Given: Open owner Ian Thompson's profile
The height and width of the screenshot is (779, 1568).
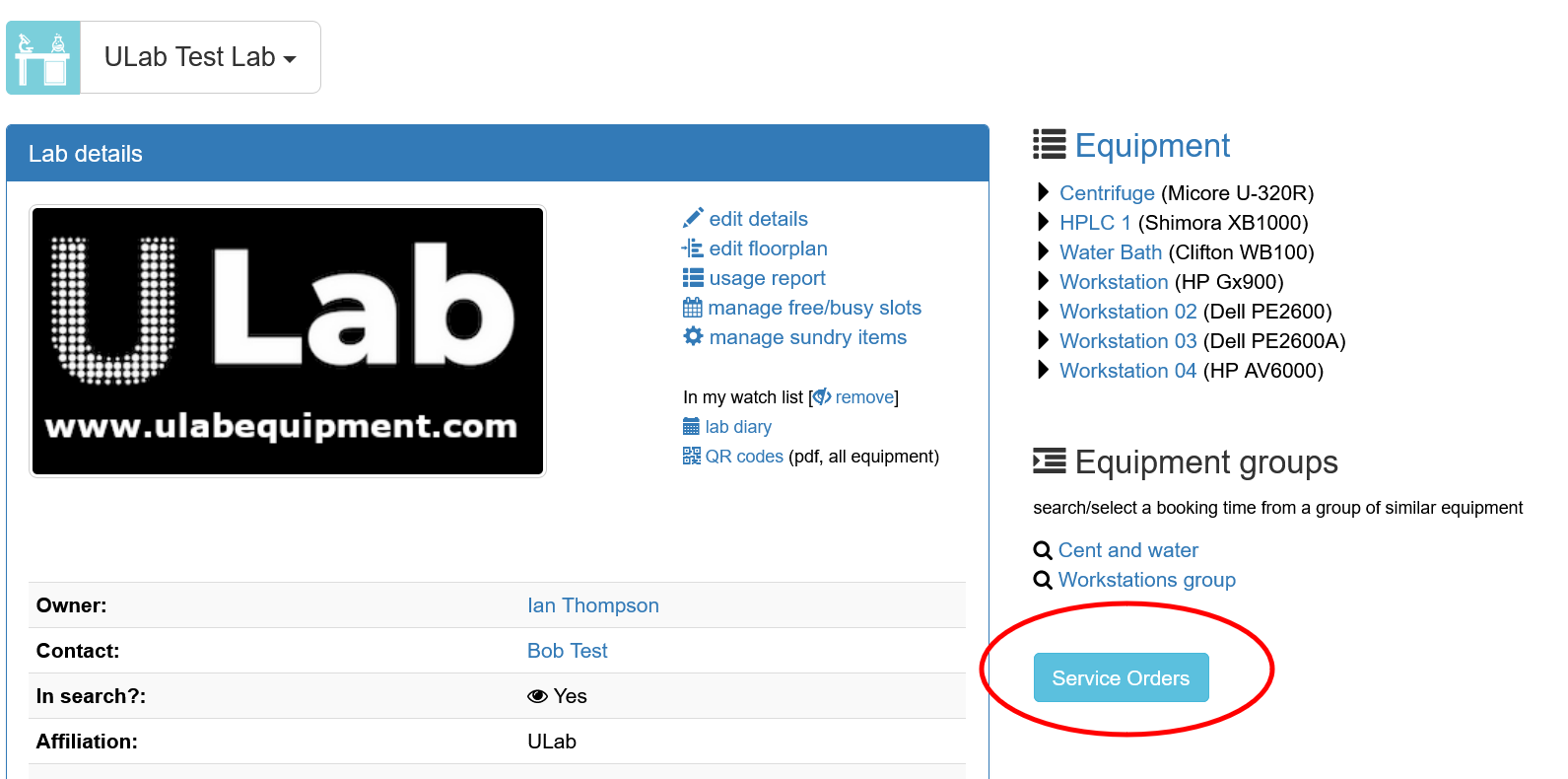Looking at the screenshot, I should pos(592,605).
